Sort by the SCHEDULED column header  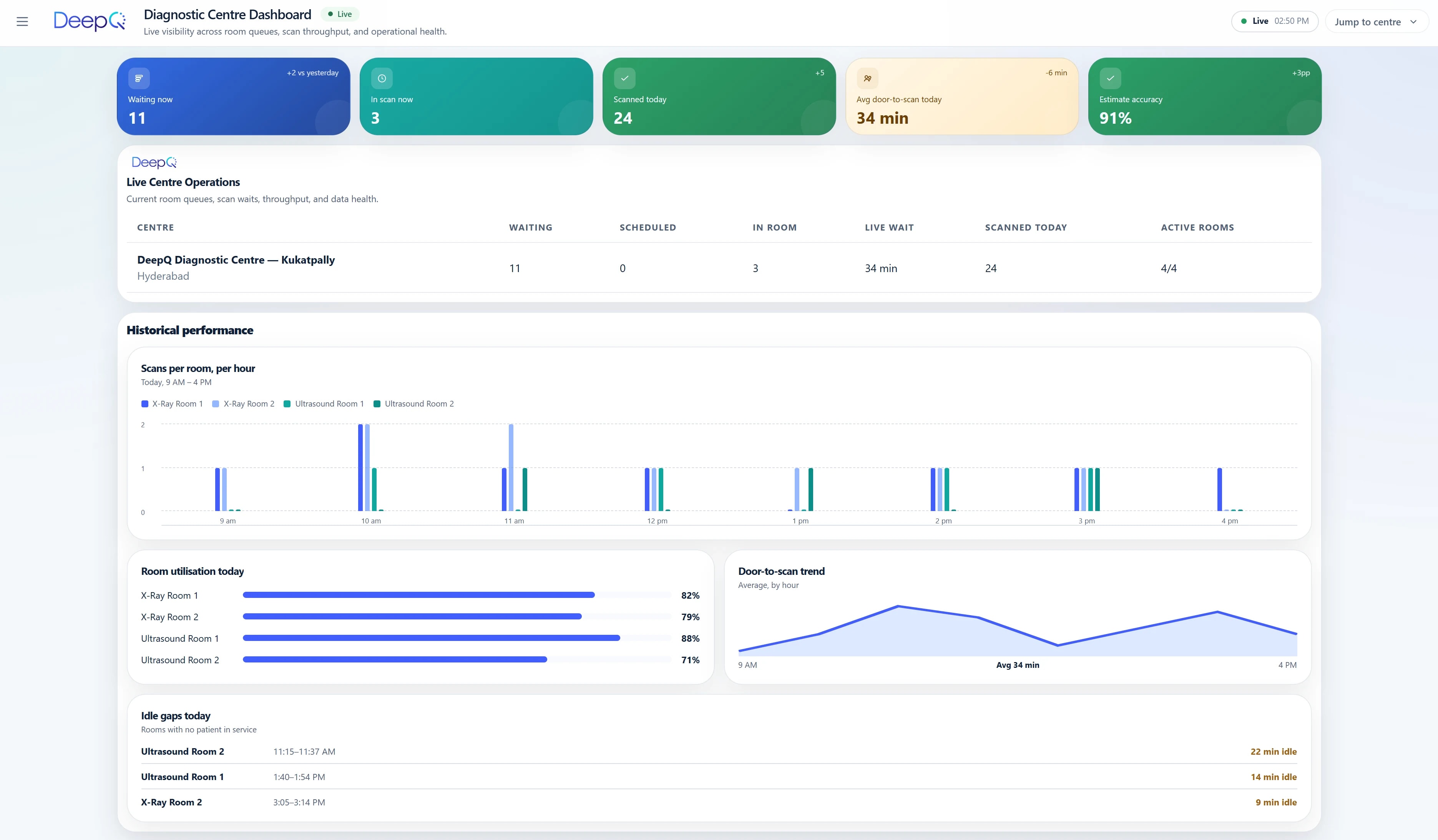648,228
